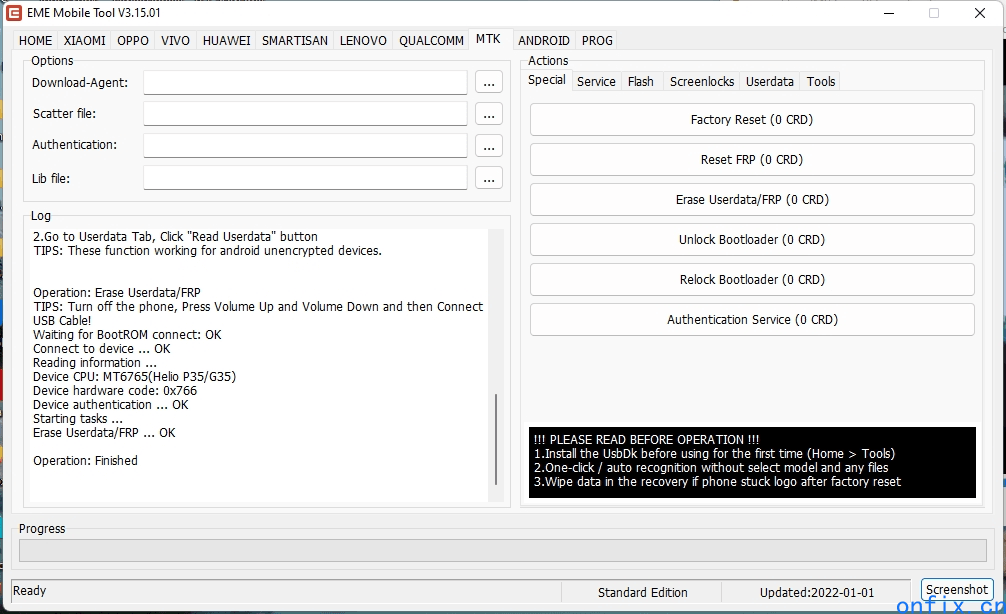Select the HUAWEI tab
This screenshot has height=614, width=1006.
click(x=226, y=41)
